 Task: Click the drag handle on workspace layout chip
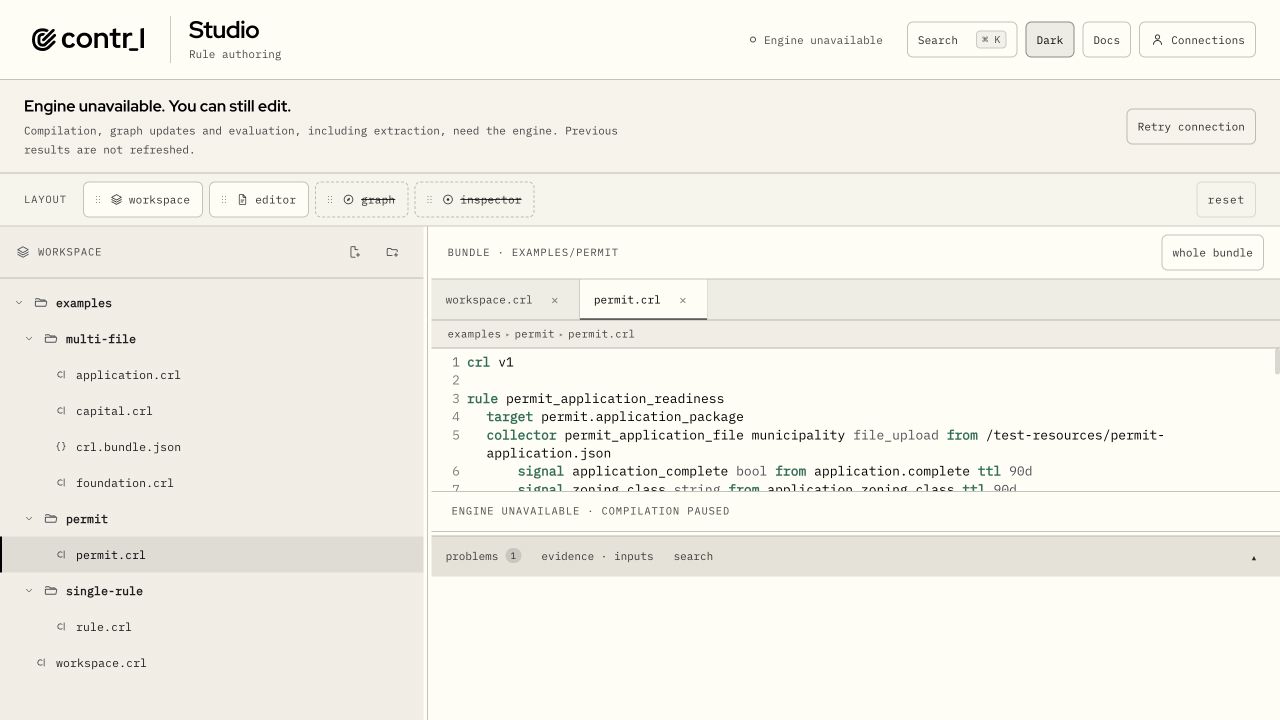pos(98,200)
